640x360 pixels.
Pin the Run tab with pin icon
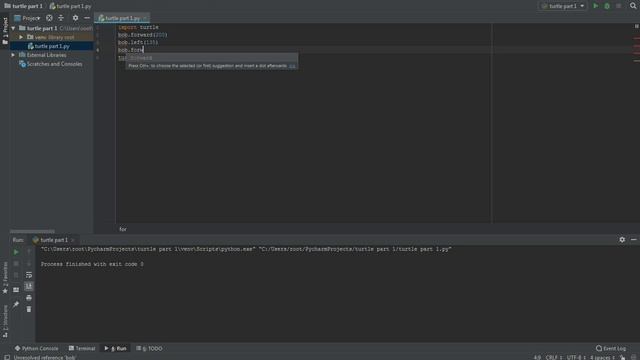16,304
